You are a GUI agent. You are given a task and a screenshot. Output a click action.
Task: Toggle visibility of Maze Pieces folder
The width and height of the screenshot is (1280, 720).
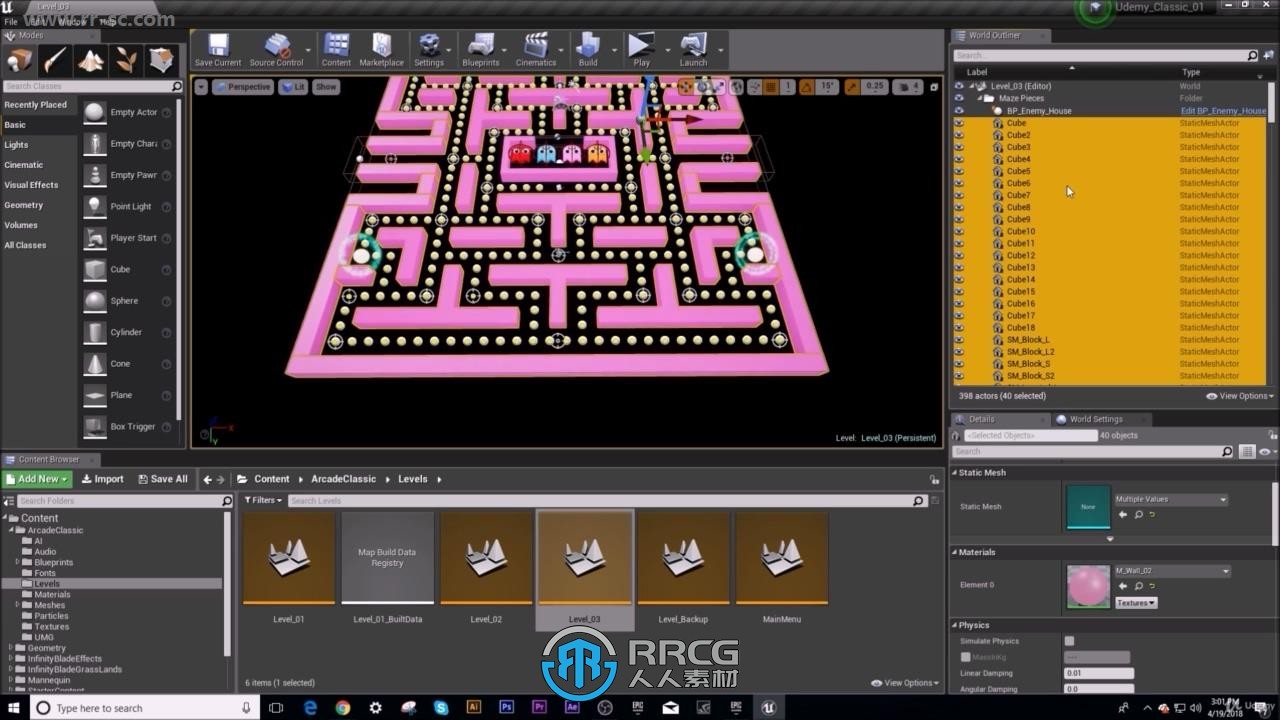click(959, 98)
